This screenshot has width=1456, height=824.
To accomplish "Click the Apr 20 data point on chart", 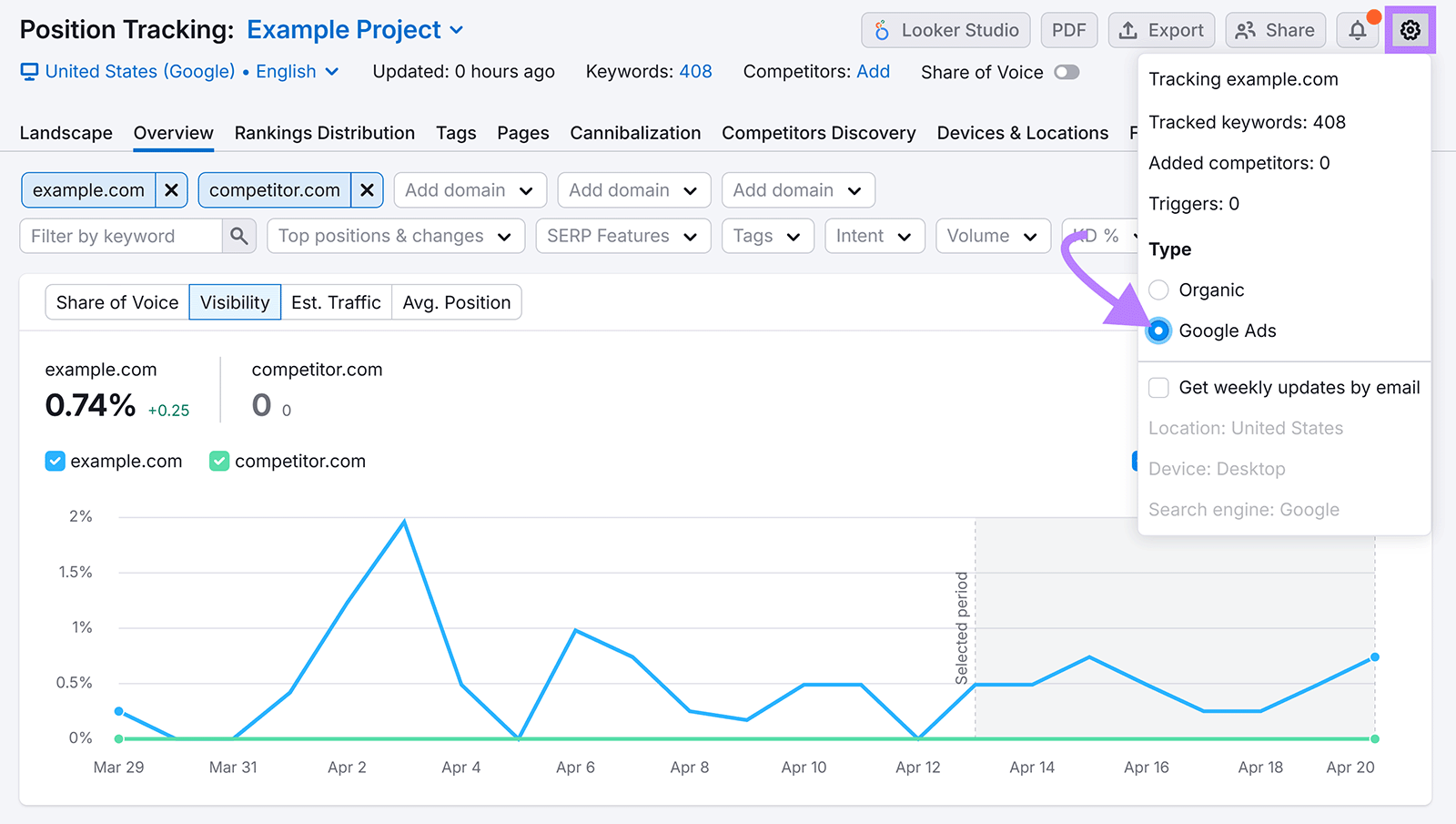I will 1374,656.
